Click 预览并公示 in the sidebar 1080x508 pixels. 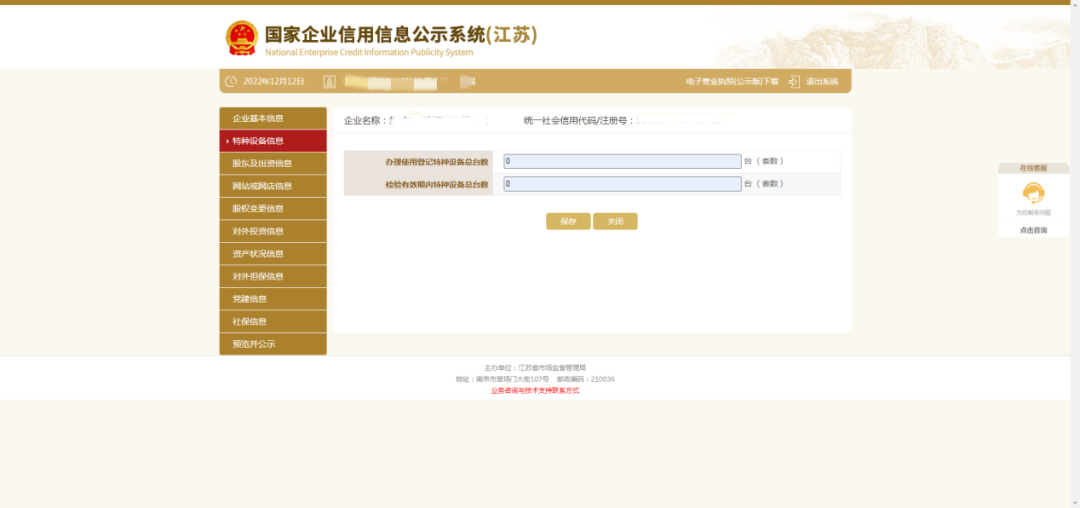click(x=273, y=344)
